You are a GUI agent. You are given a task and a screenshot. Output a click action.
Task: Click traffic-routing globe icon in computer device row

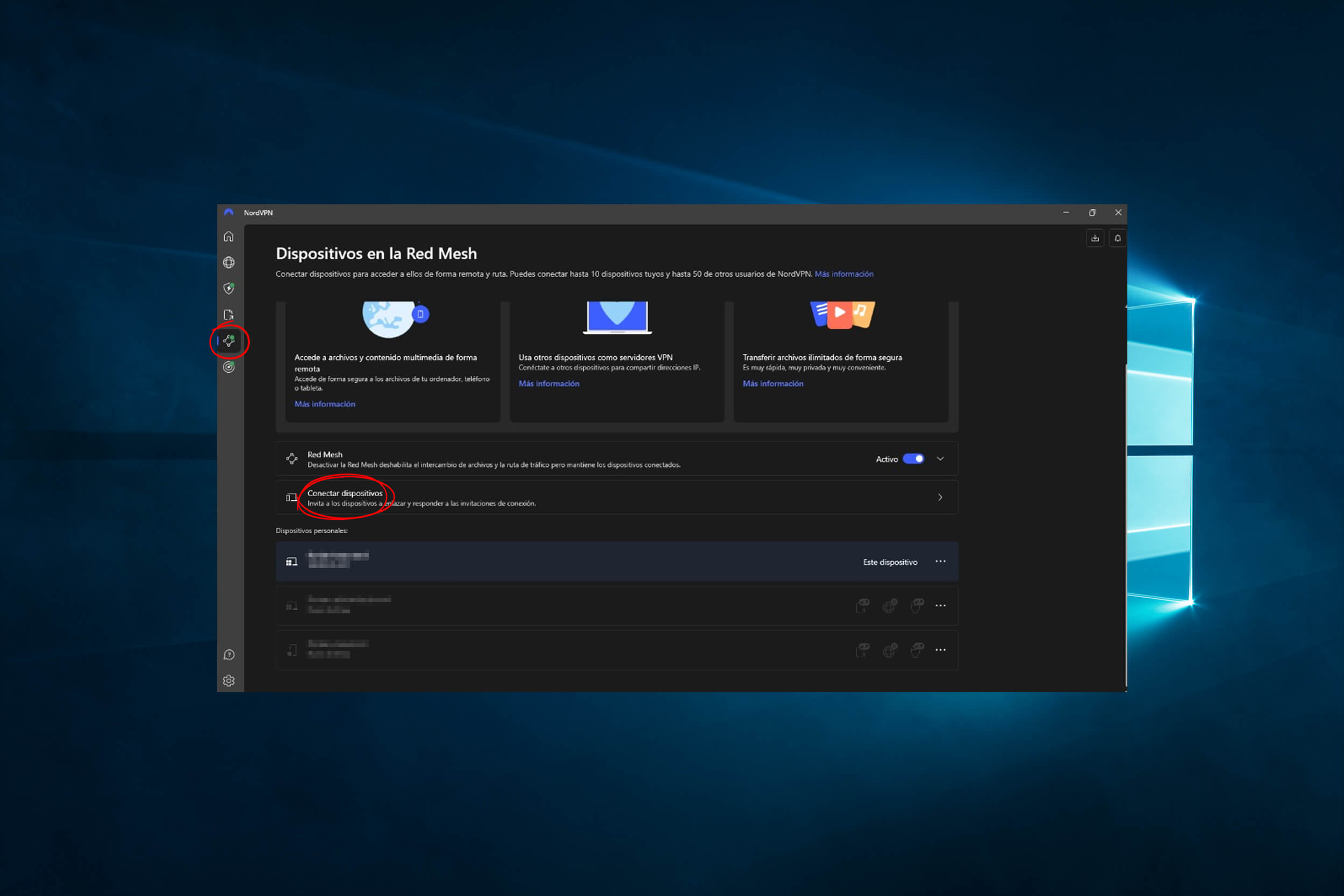pos(890,606)
